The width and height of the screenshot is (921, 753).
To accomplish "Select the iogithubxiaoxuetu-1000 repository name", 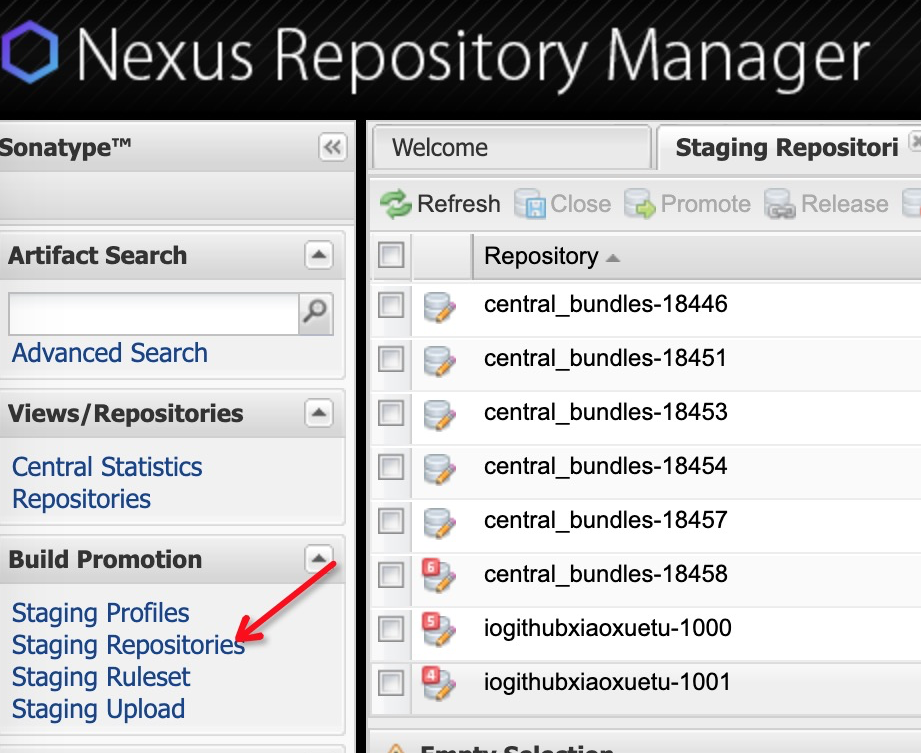I will tap(607, 628).
